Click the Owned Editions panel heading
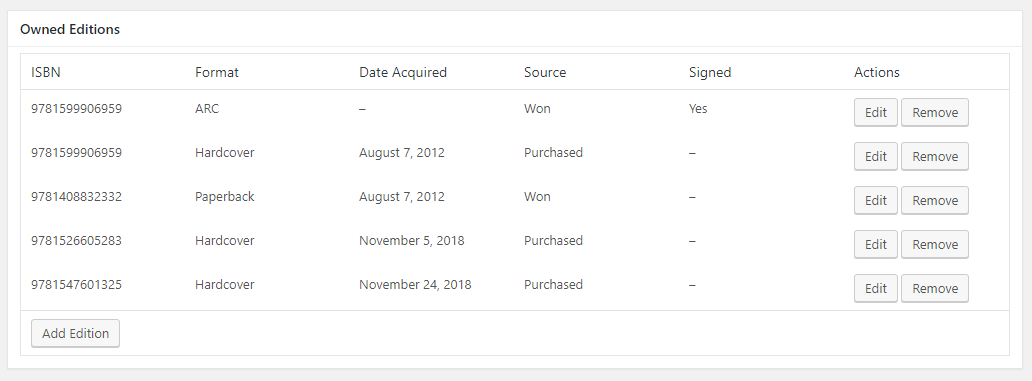 tap(70, 30)
